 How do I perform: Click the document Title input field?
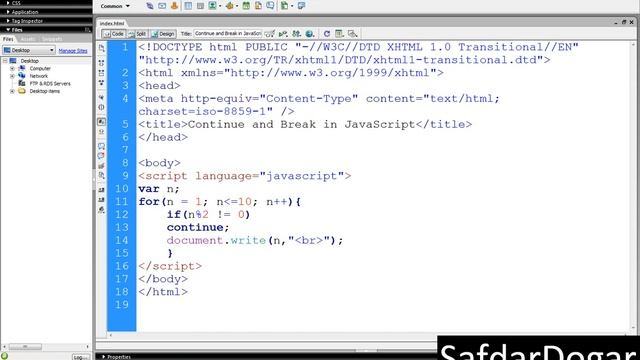228,33
